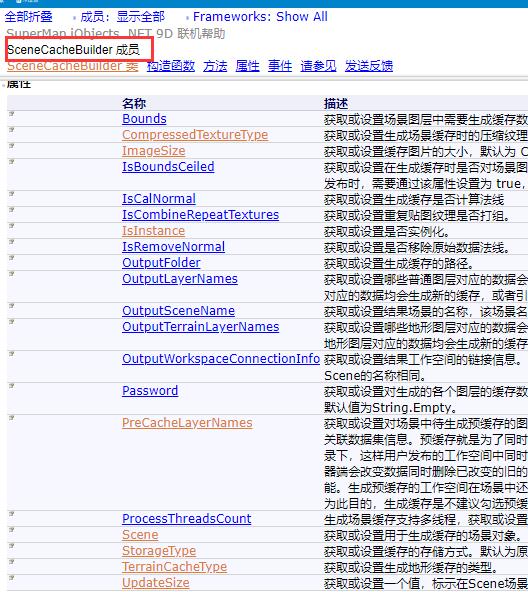
Task: Click the property icon beside CompressedTextureType
Action: 11,130
